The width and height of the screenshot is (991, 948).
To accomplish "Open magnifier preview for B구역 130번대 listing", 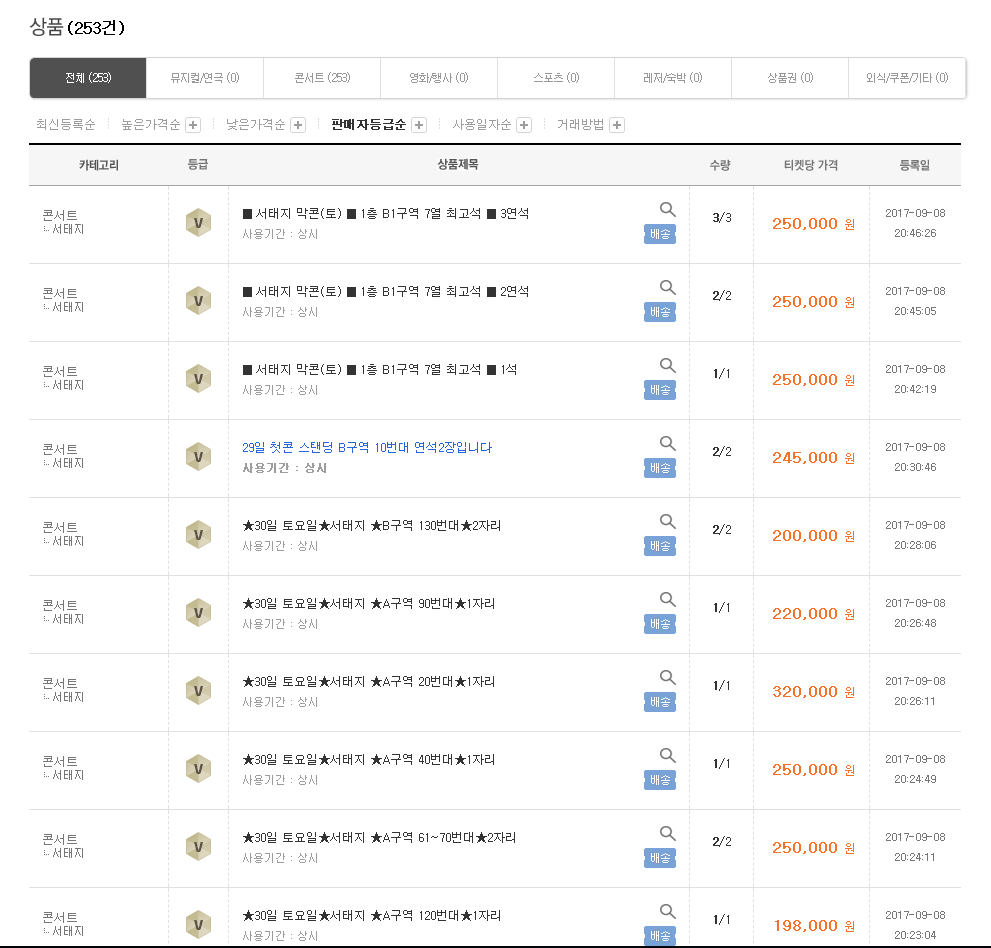I will pyautogui.click(x=667, y=521).
